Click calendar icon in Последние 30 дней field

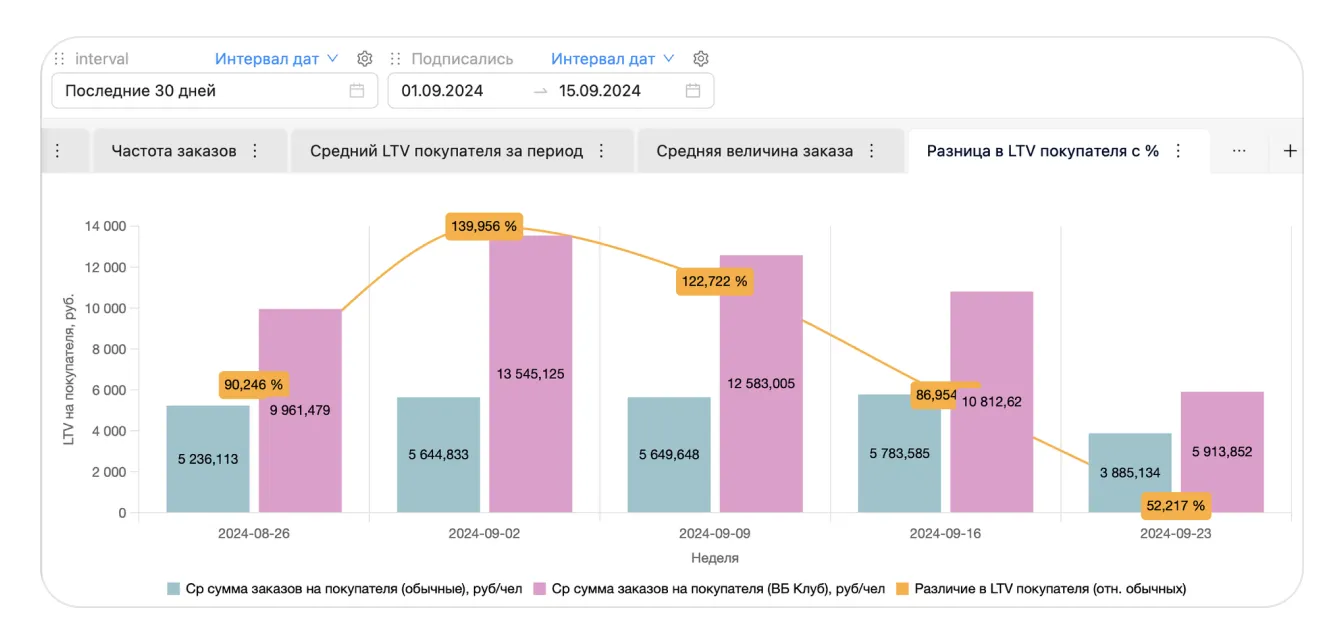[357, 91]
